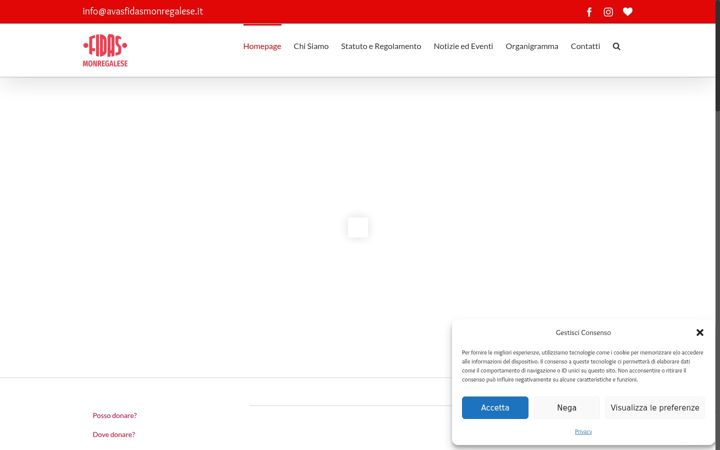Viewport: 720px width, 450px height.
Task: Go to Homepage menu item
Action: [x=262, y=46]
